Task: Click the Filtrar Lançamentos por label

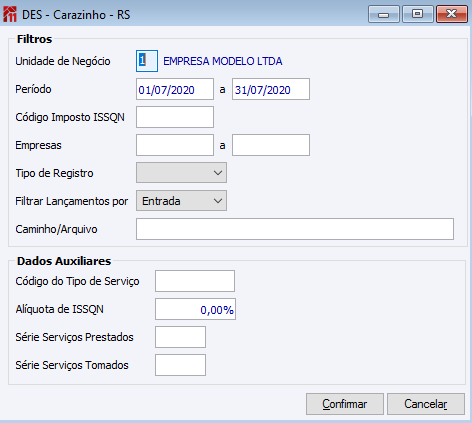Action: coord(72,201)
